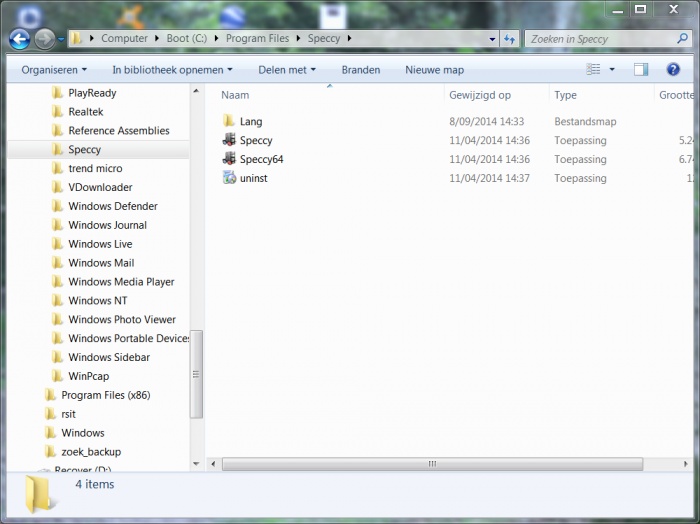Screen dimensions: 700x524
Task: Open the Organiseren menu
Action: click(x=54, y=70)
